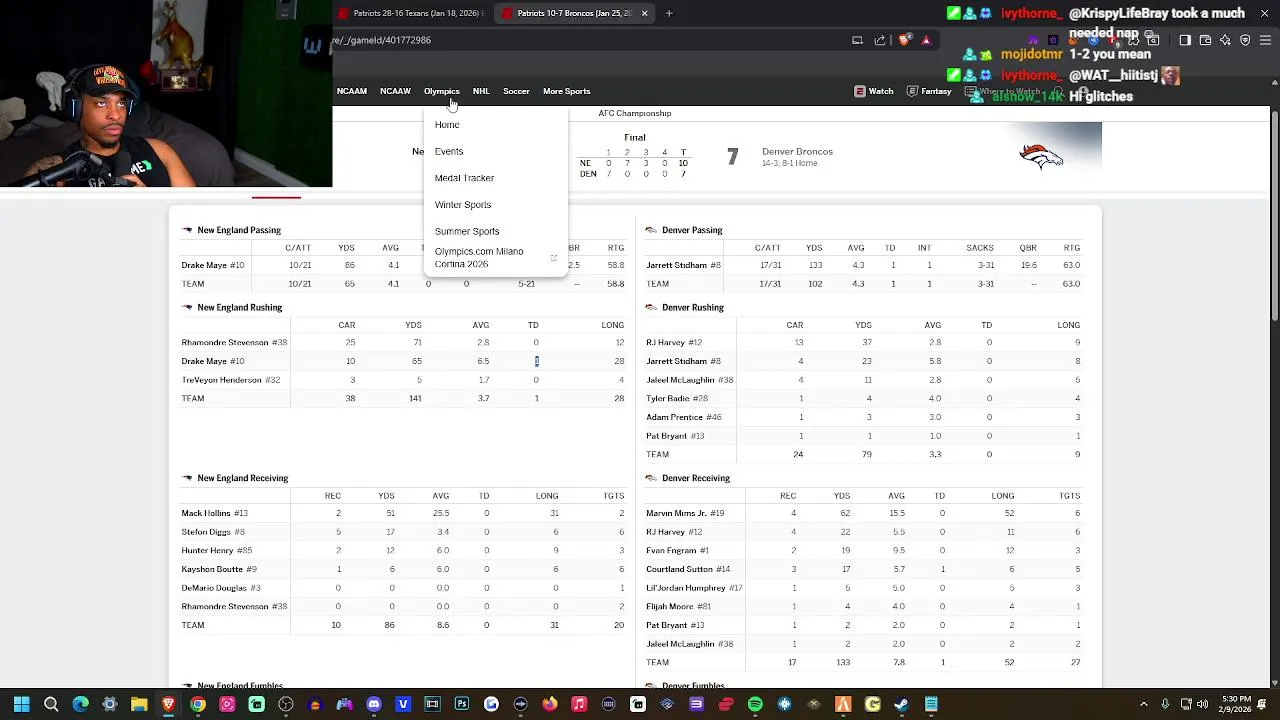Open Lil'Jordan Humphrey #17 player link
Viewport: 1280px width, 720px height.
(x=694, y=588)
